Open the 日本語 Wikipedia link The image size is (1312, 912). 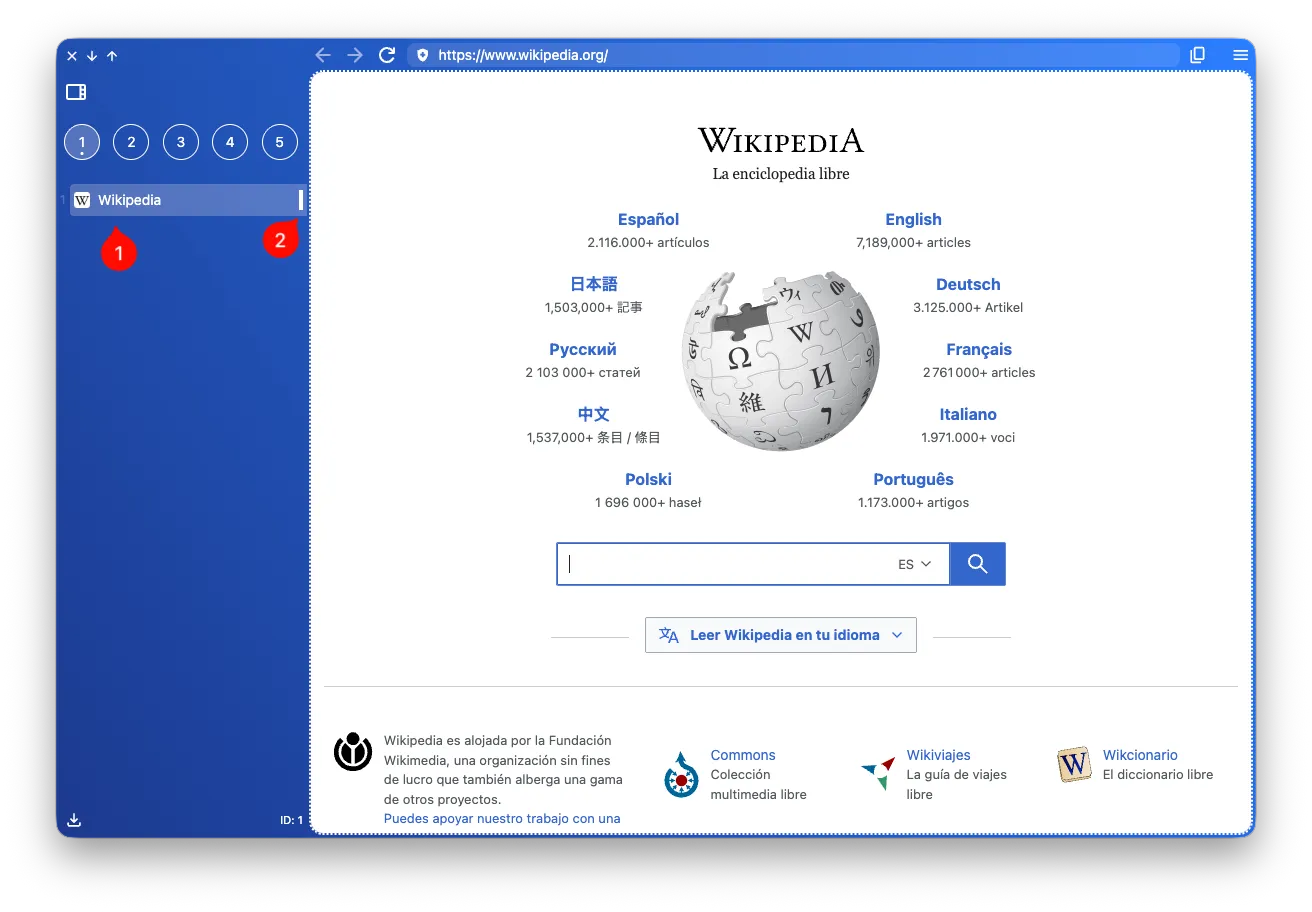point(594,285)
